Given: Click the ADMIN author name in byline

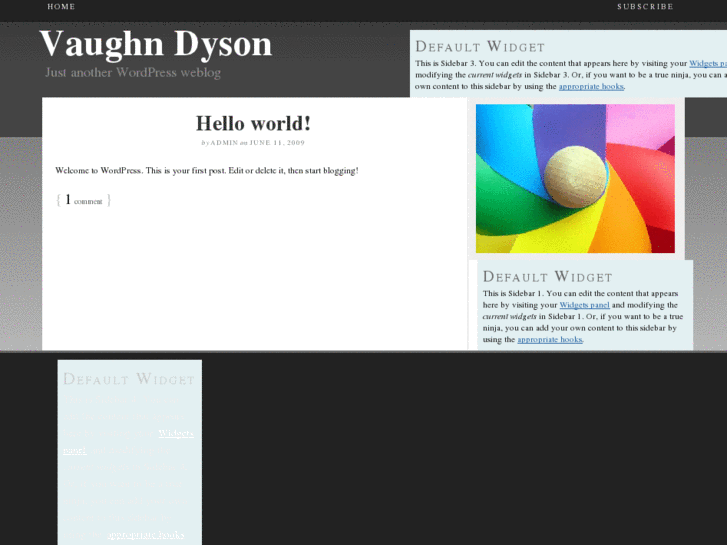Looking at the screenshot, I should [x=224, y=143].
